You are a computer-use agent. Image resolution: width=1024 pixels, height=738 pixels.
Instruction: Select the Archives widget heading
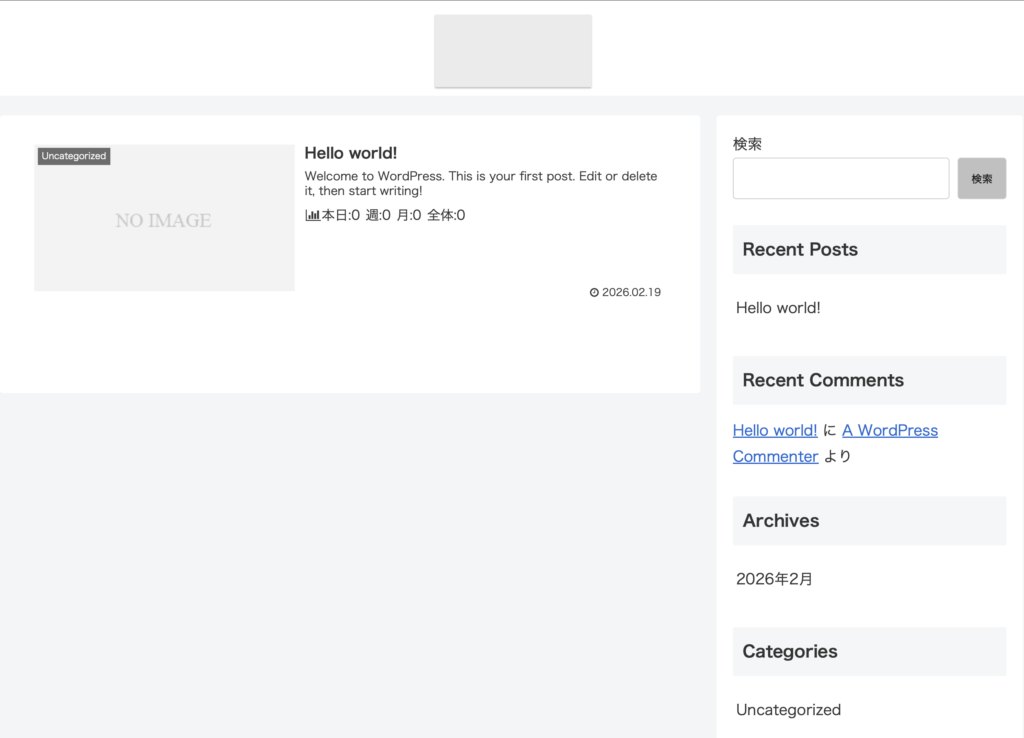point(780,520)
